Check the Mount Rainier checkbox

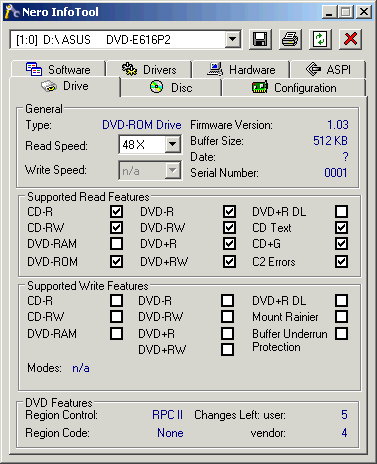[x=342, y=316]
